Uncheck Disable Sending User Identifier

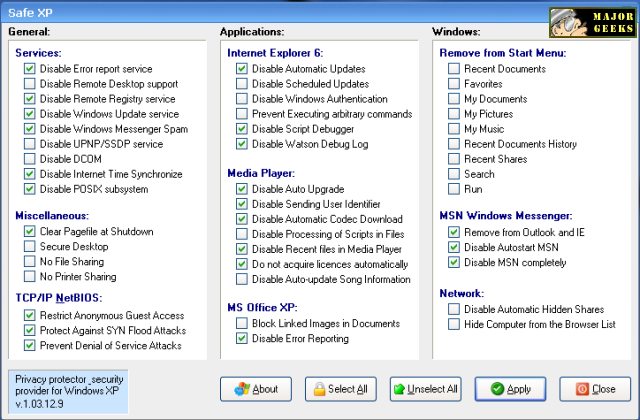pyautogui.click(x=242, y=204)
